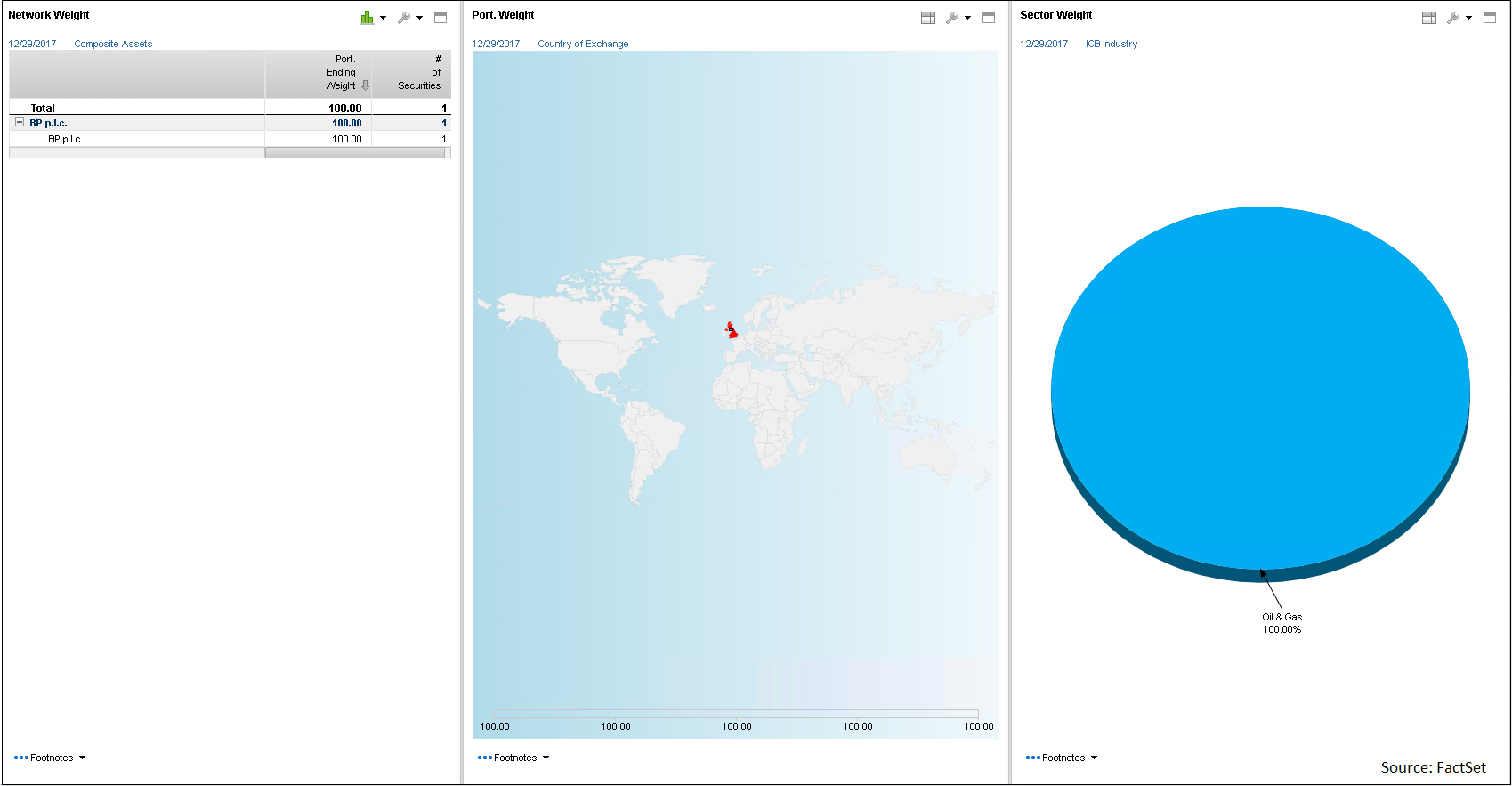Click the Oil & Gas 100.00% label
Screen dimensions: 1512x786
point(1282,623)
